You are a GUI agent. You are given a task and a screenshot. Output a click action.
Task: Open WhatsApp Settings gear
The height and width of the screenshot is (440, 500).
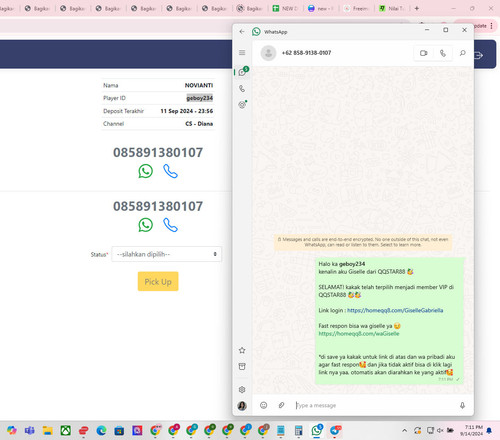[242, 390]
